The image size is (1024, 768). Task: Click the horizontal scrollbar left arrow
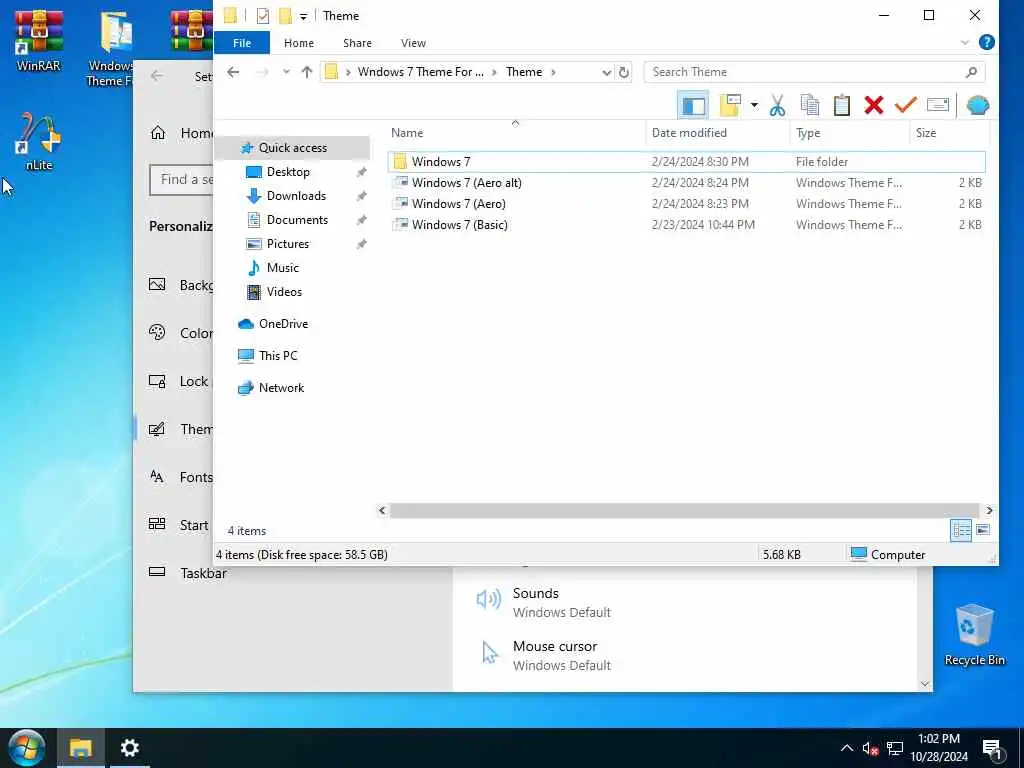pos(383,511)
